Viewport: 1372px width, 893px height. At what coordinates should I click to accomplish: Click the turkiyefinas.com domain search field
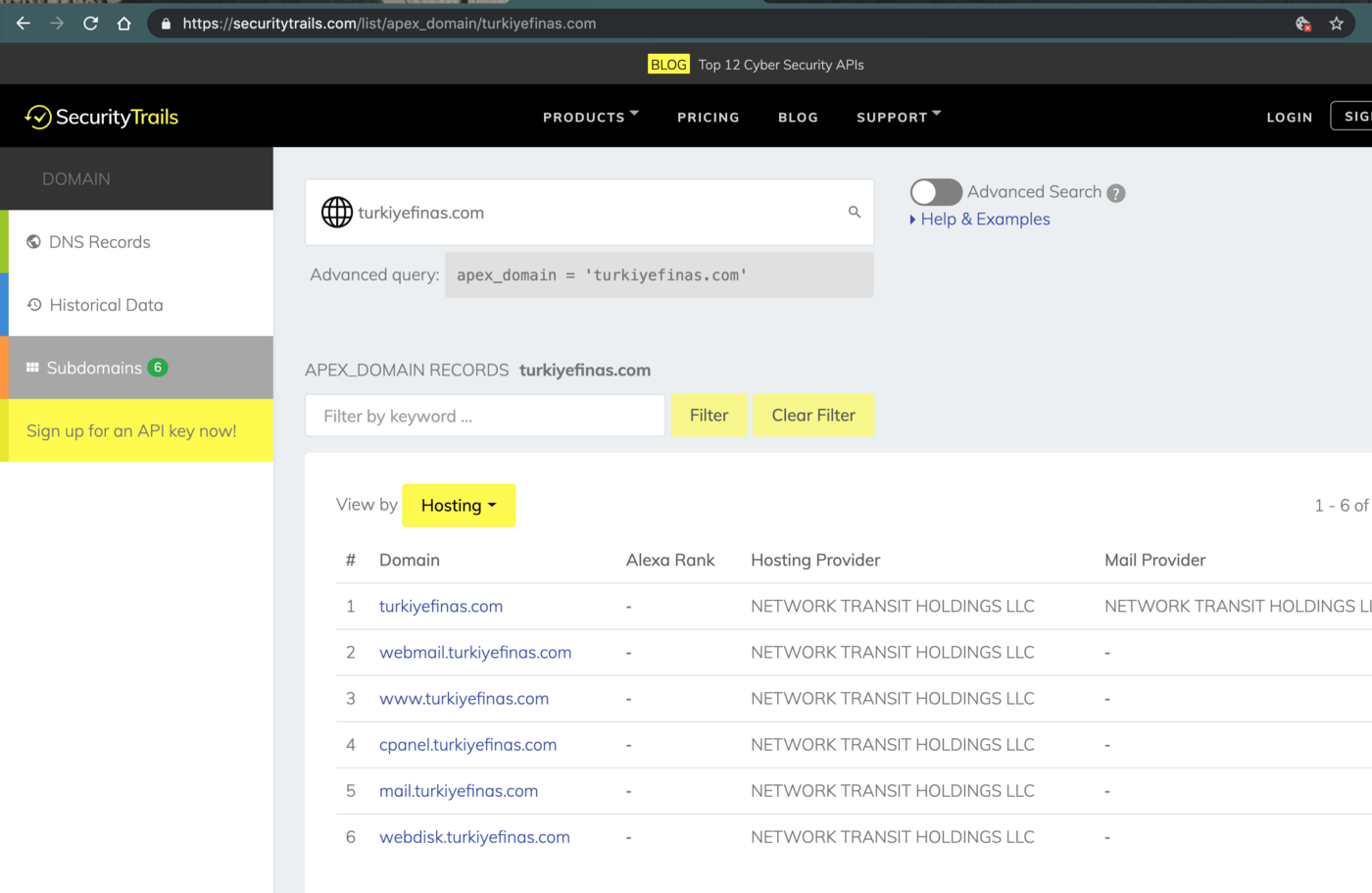pos(589,212)
